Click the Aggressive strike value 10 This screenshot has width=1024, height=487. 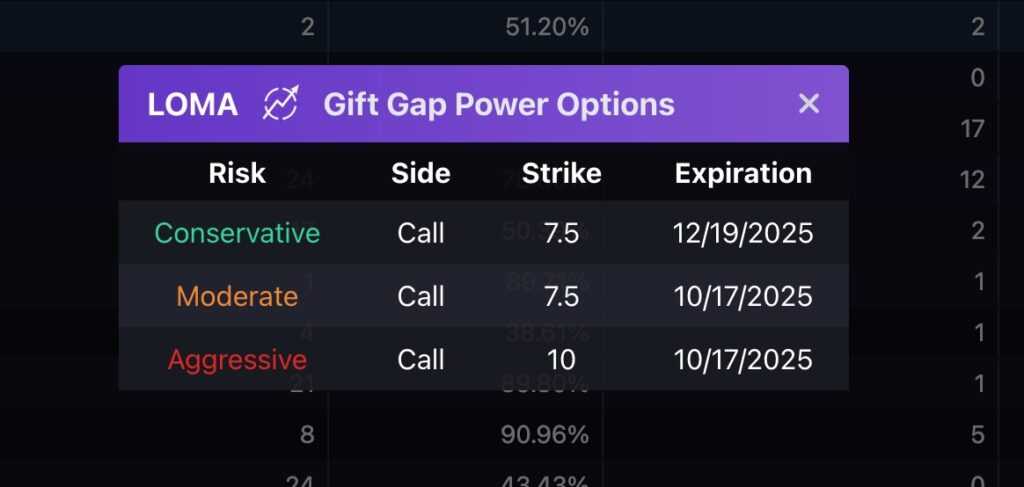(x=562, y=360)
